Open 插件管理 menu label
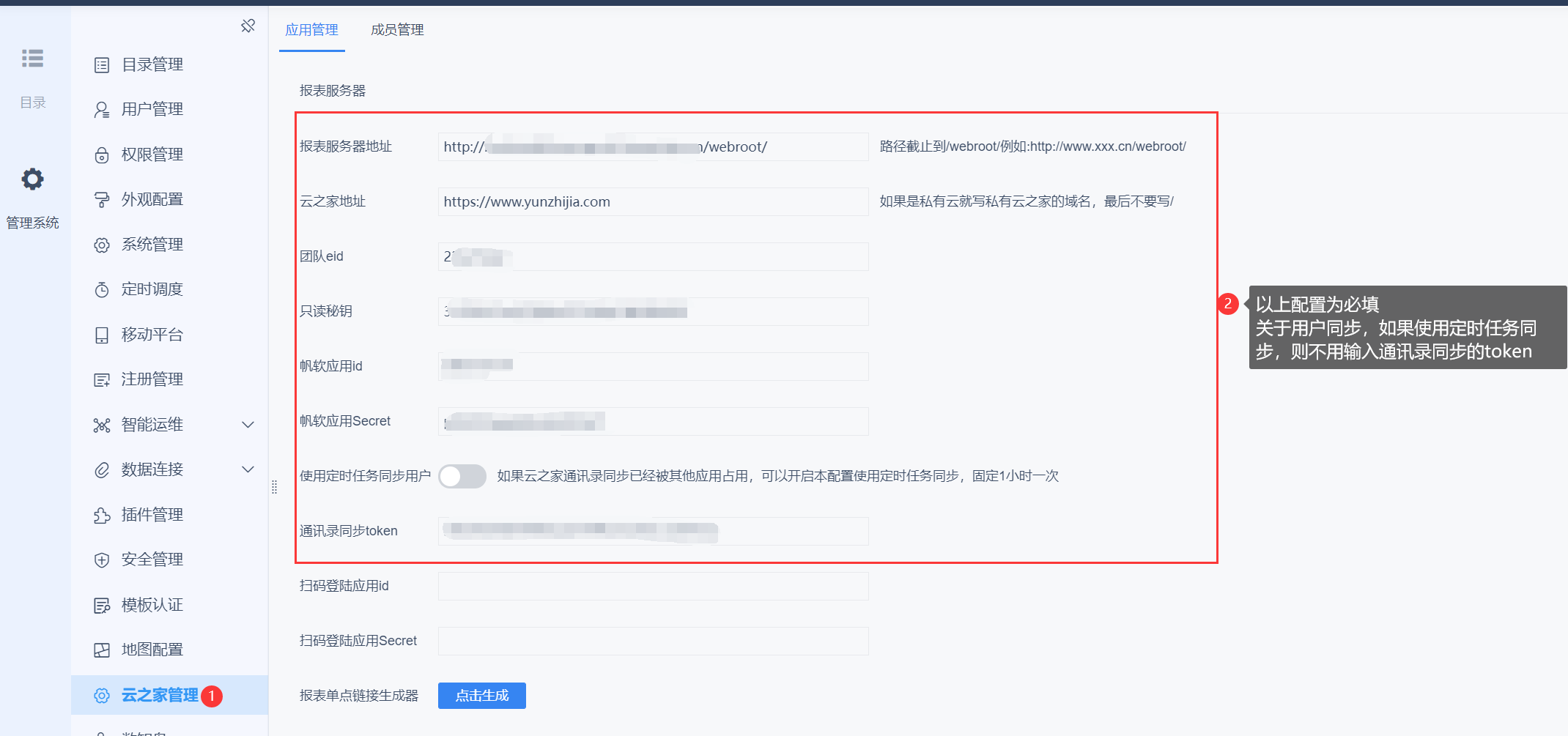Viewport: 1568px width, 736px height. pos(152,515)
